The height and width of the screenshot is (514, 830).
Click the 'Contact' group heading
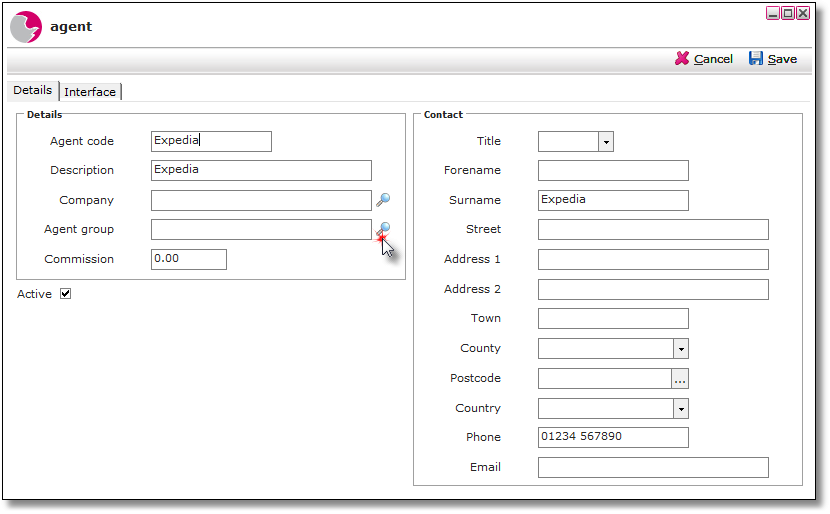pyautogui.click(x=443, y=114)
